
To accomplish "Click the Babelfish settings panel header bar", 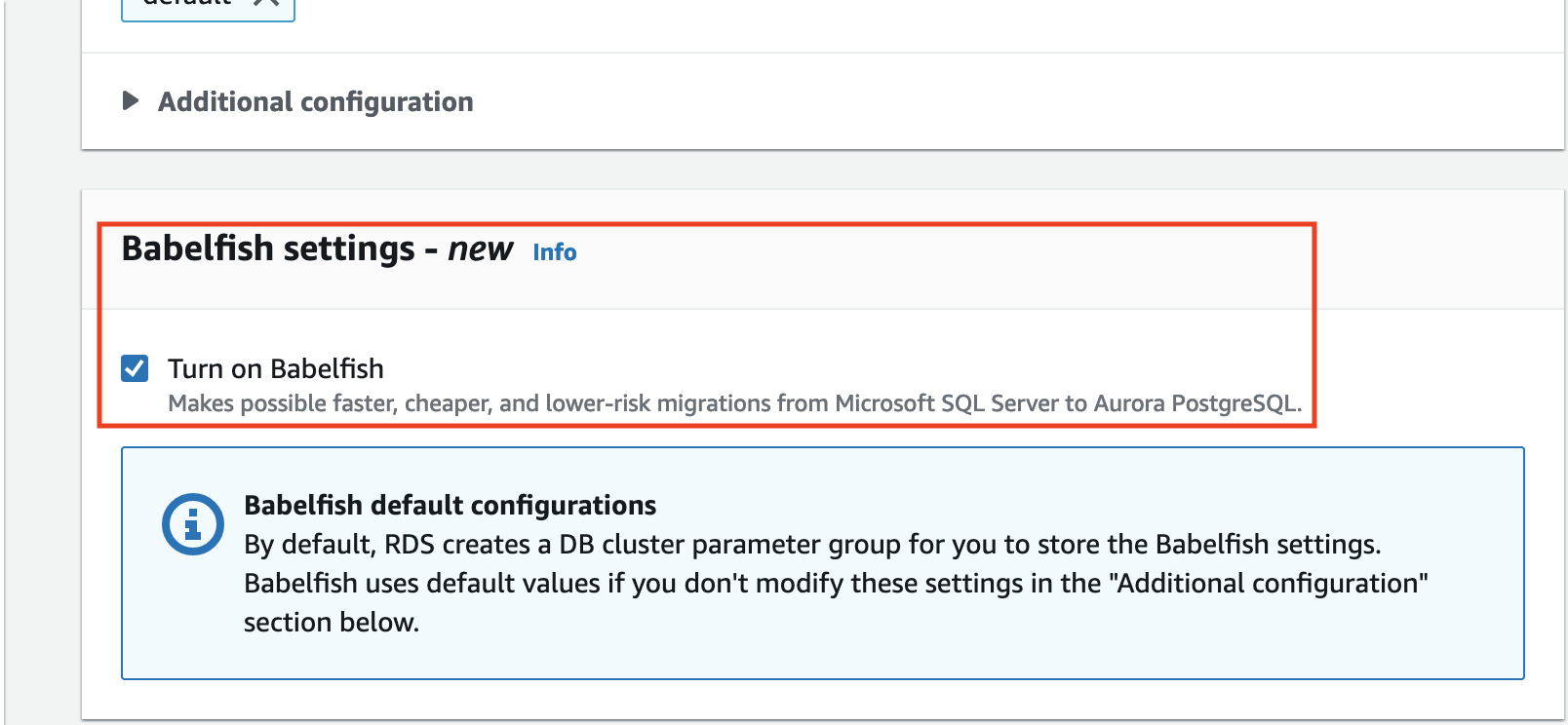I will [x=823, y=249].
